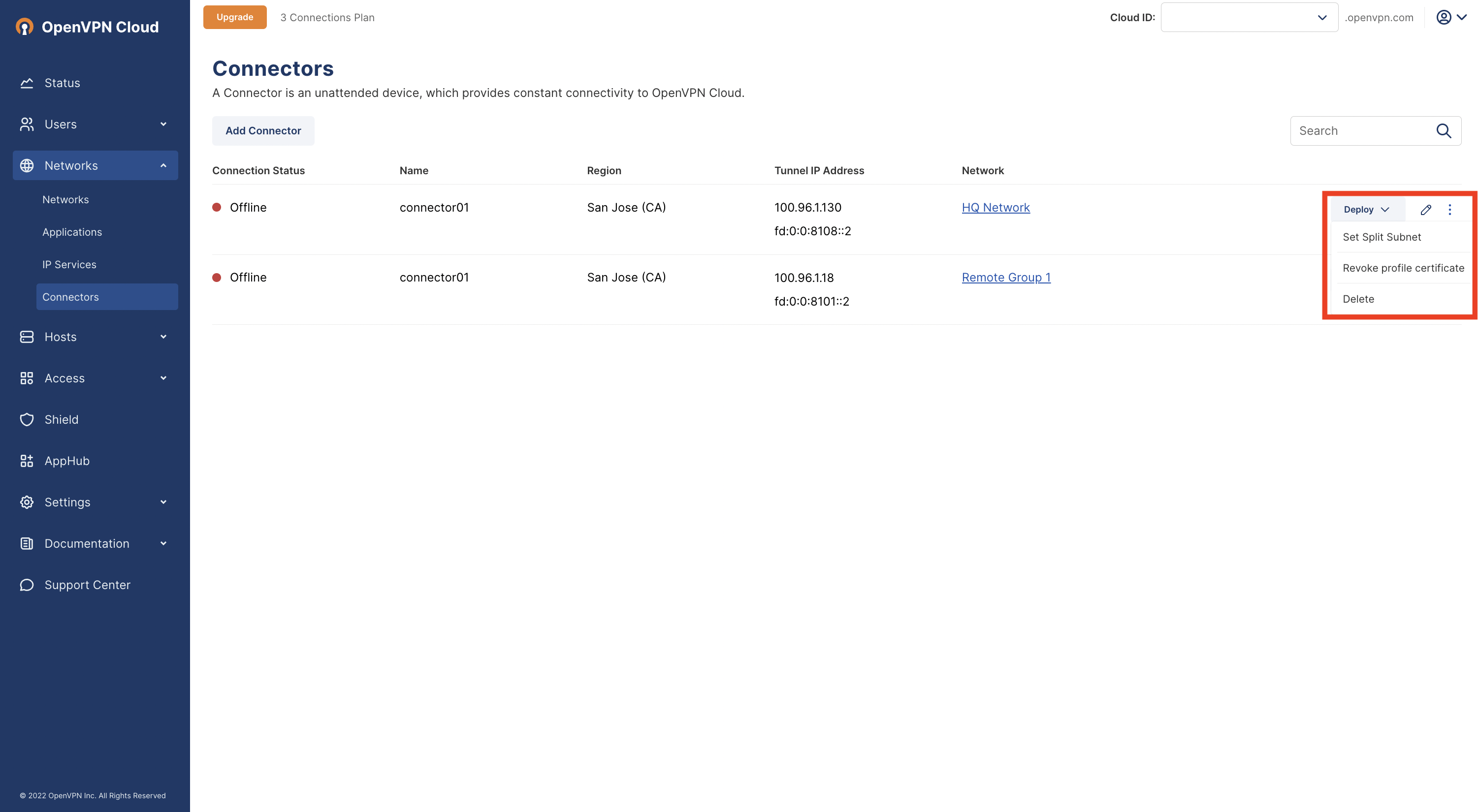Click the 100.96.1.18 tunnel IP

804,277
